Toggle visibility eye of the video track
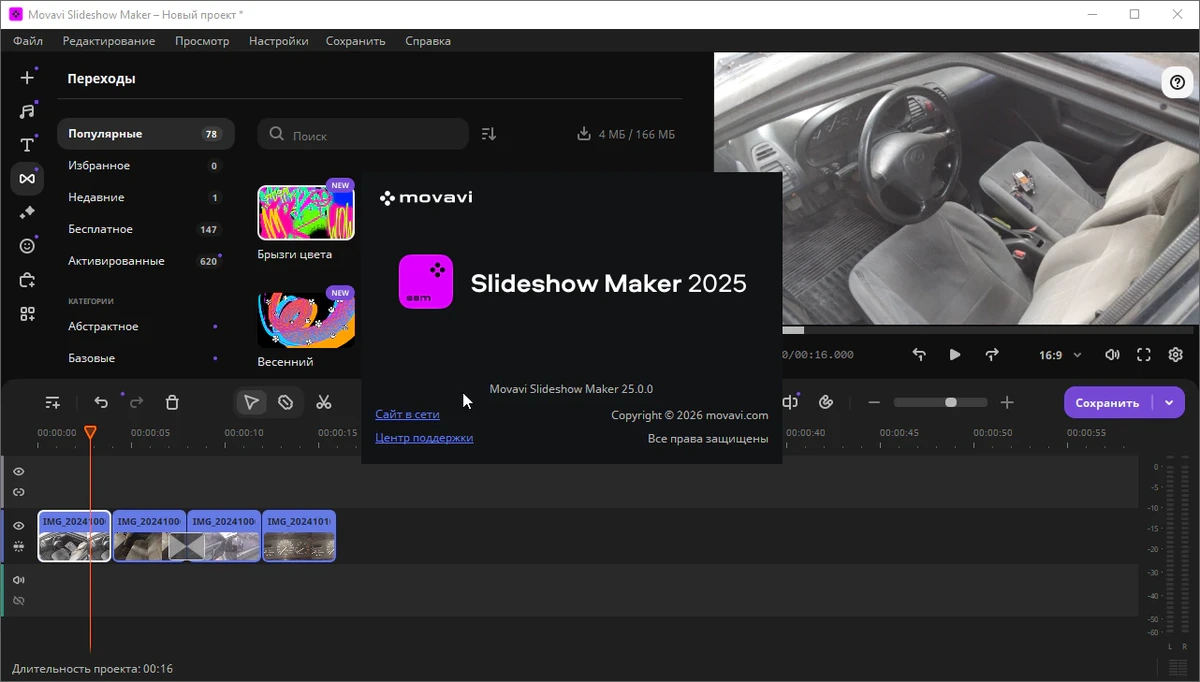Viewport: 1200px width, 682px height. click(18, 526)
